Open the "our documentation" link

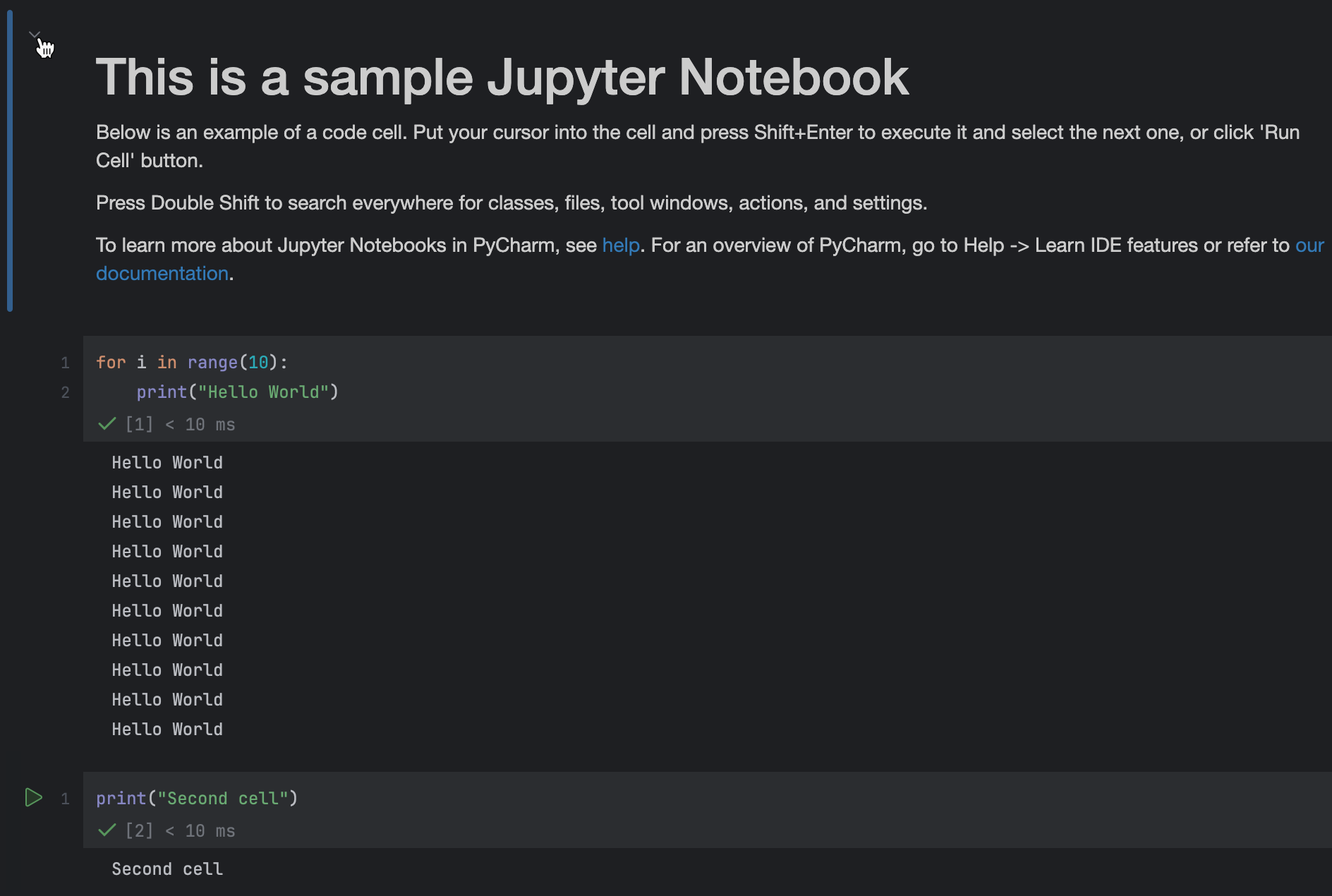(162, 273)
